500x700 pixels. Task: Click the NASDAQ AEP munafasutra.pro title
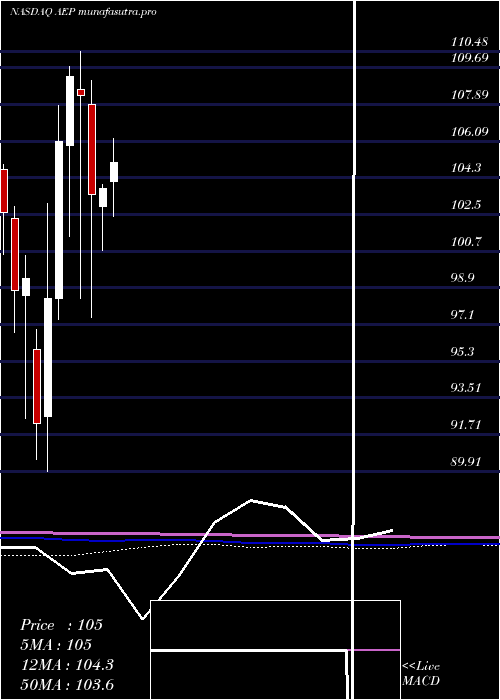83,12
